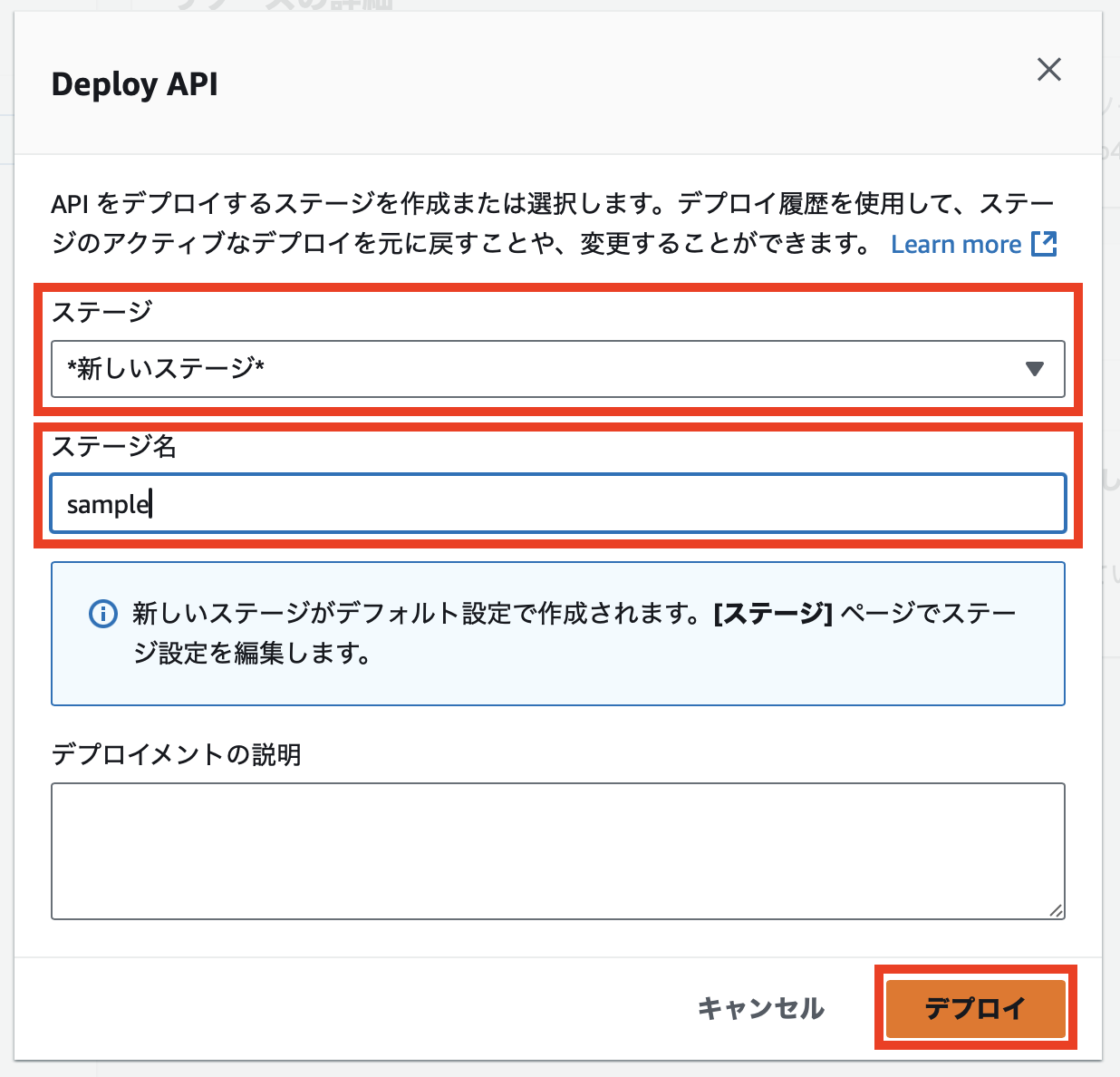Viewport: 1120px width, 1077px height.
Task: Click the Deploy API dialog title
Action: [x=134, y=83]
